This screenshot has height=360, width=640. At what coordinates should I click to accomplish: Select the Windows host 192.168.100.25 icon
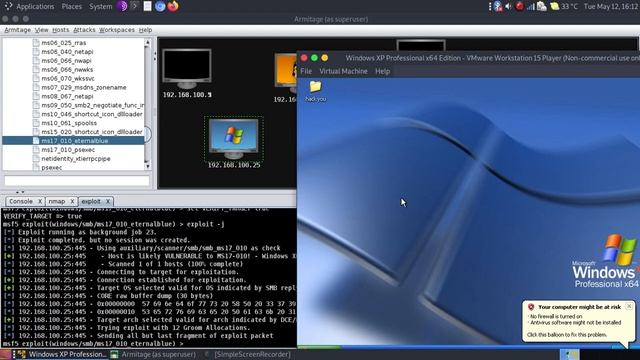(x=233, y=139)
